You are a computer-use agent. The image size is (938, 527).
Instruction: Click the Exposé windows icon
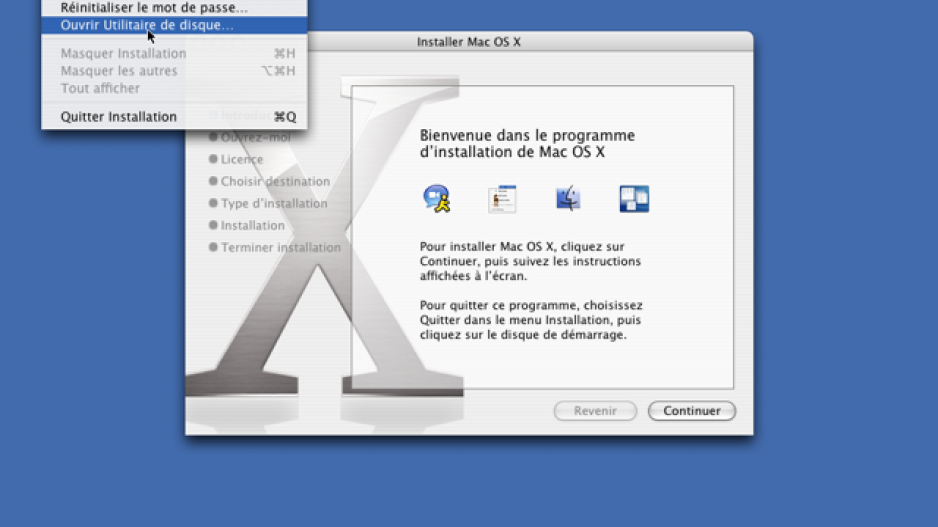coord(634,199)
